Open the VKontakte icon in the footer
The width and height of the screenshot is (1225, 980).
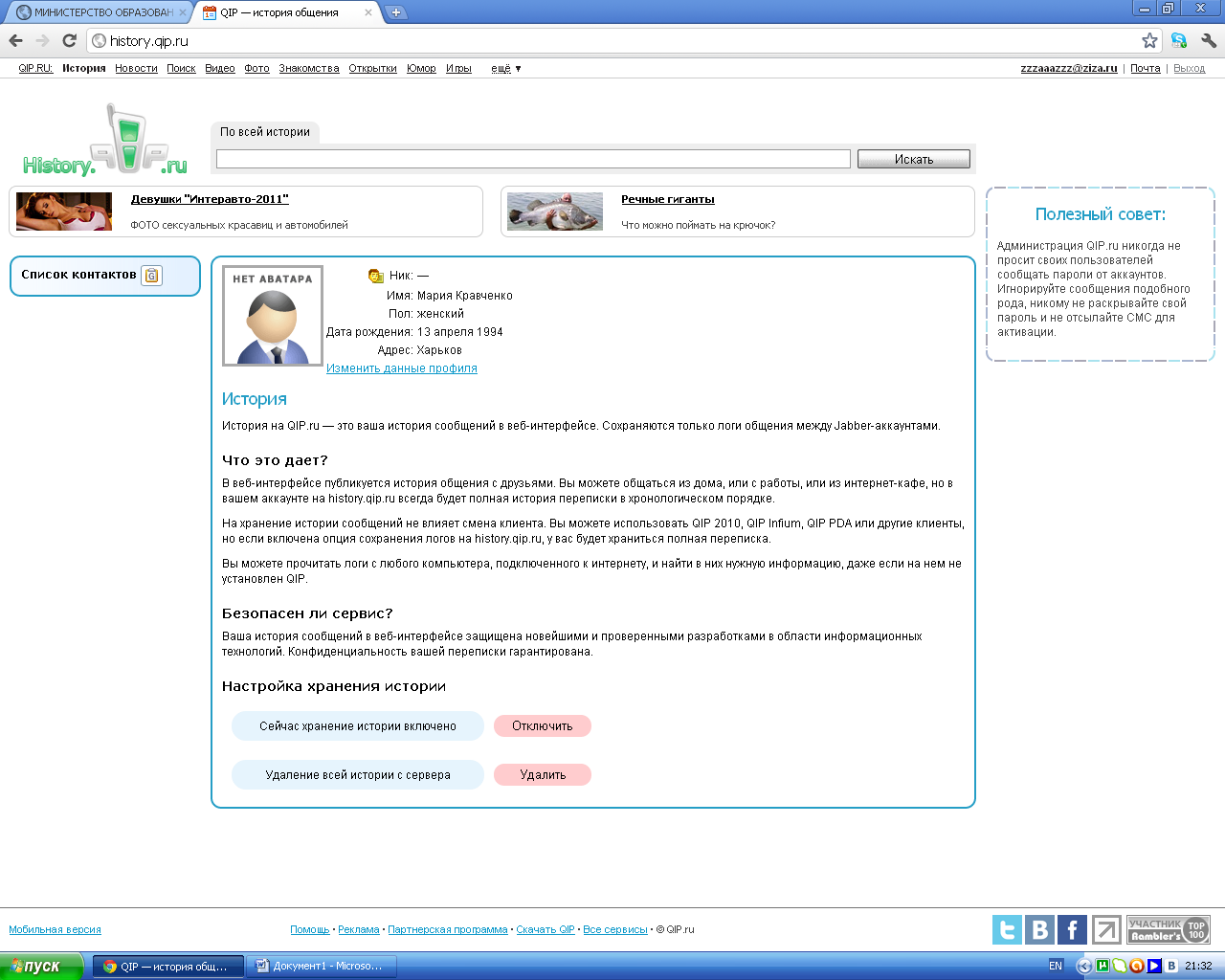pyautogui.click(x=1039, y=929)
